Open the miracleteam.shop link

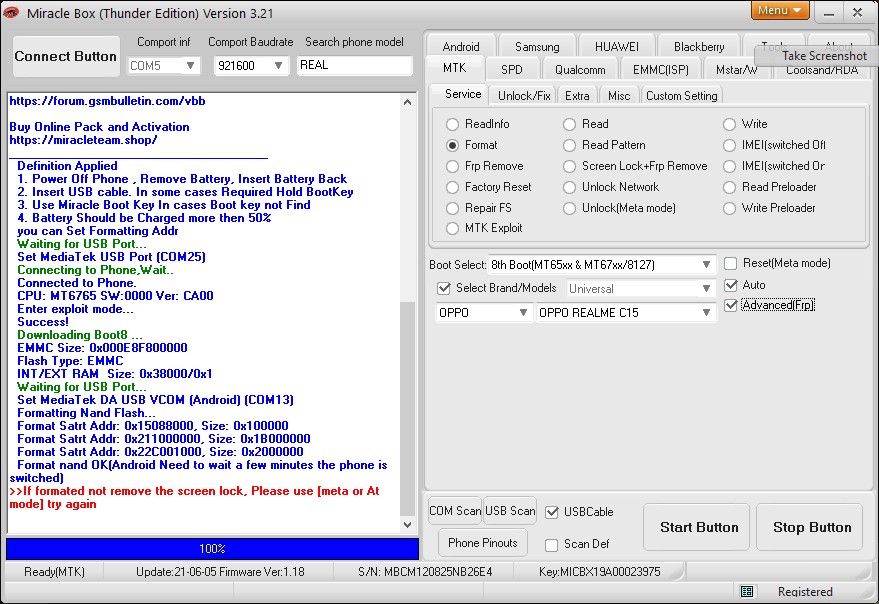coord(84,140)
